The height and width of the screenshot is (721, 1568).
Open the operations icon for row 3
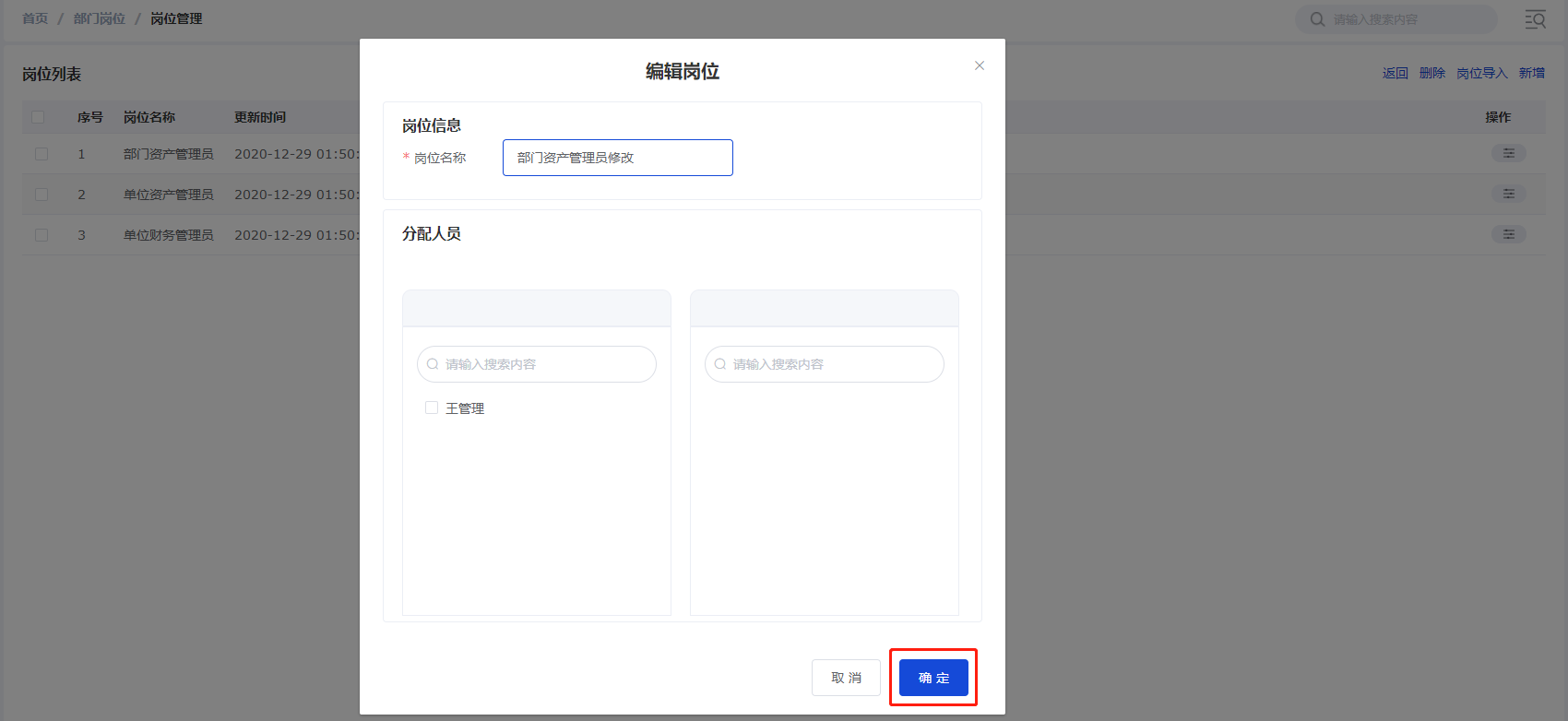1508,234
